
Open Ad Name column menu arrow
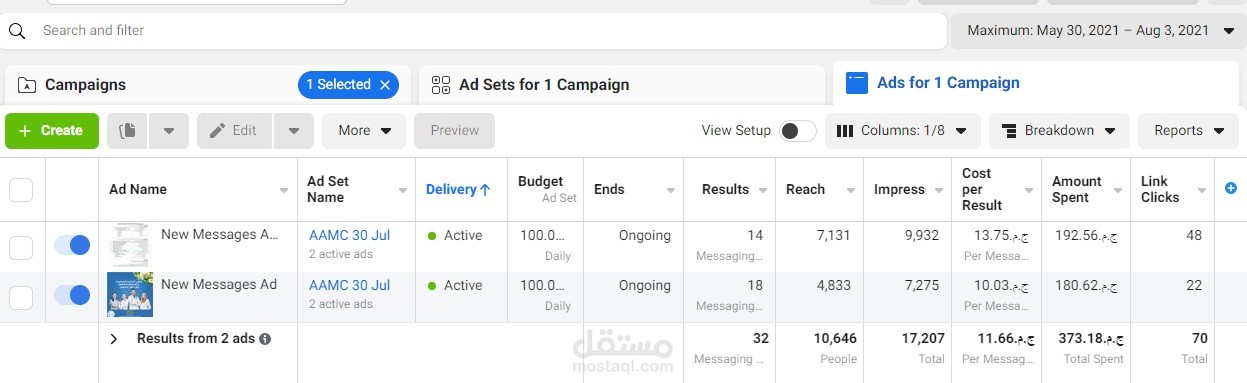(x=283, y=190)
